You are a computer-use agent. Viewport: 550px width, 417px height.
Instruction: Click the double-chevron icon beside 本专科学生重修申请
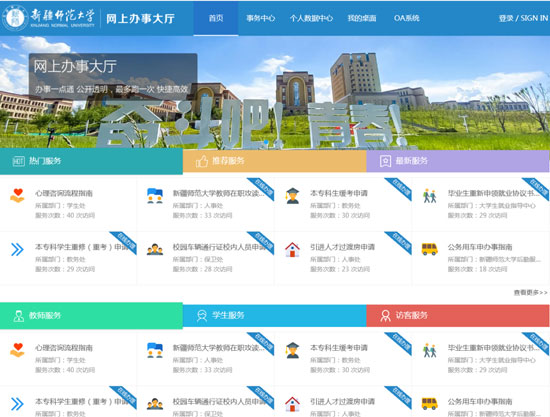tap(17, 249)
